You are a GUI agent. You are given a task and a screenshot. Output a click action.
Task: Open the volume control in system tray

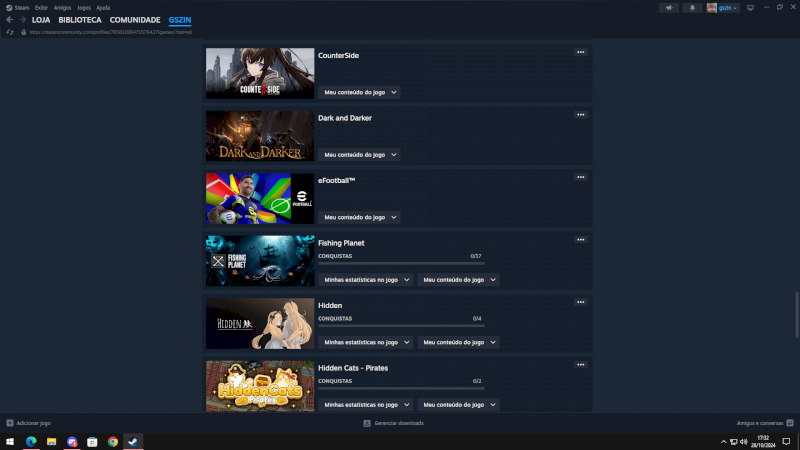744,442
